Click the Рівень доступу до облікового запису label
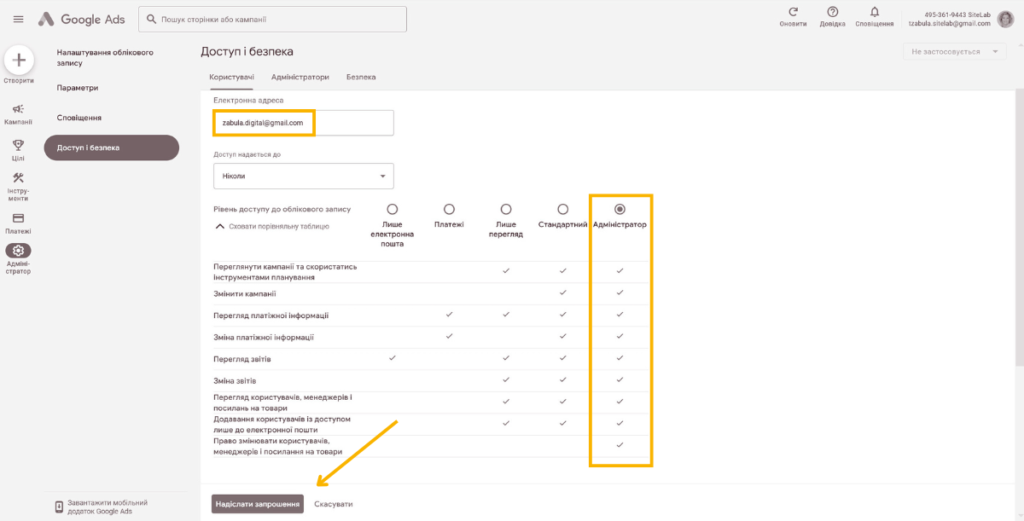Viewport: 1024px width, 521px height. (282, 210)
